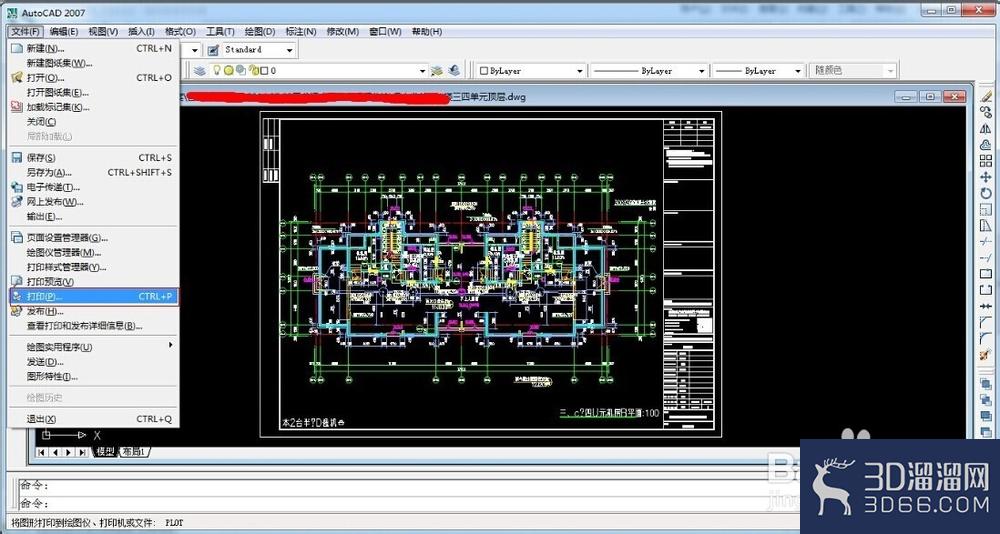1000x534 pixels.
Task: Click 打印(P)... in File menu
Action: tap(94, 297)
